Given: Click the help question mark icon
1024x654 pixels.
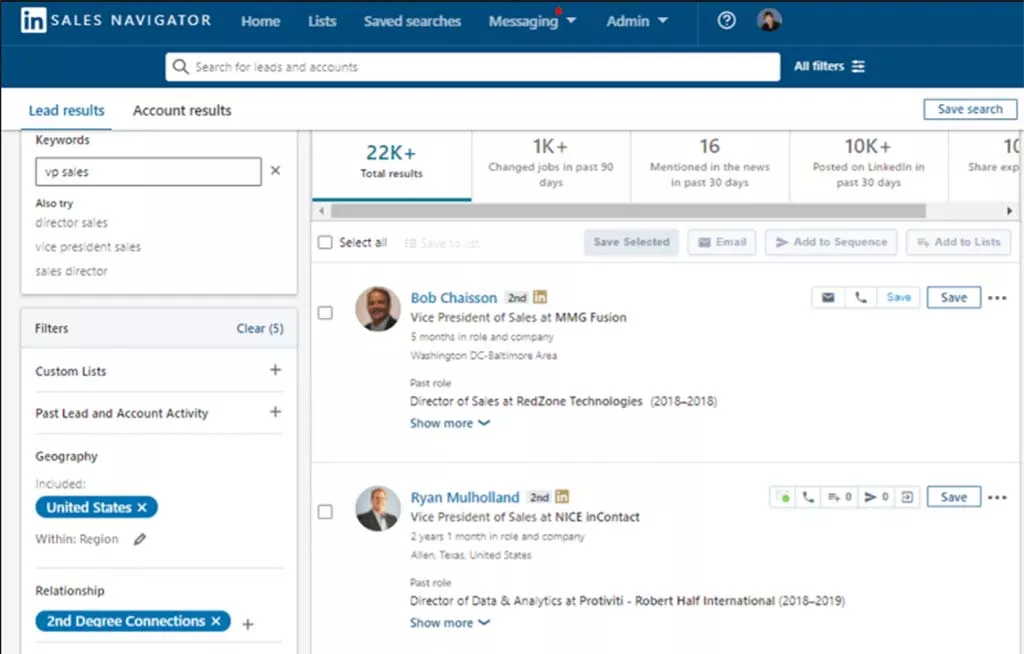Looking at the screenshot, I should pos(725,20).
